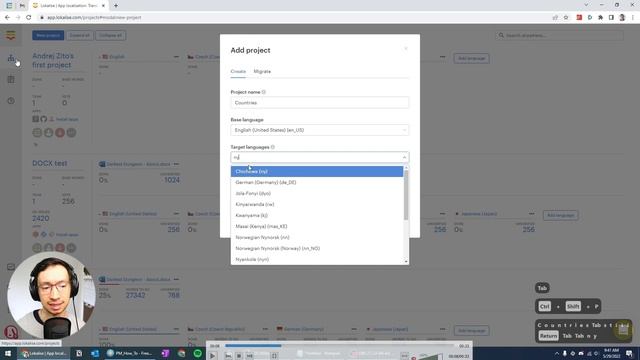This screenshot has width=640, height=360.
Task: Open Spotify from the taskbar
Action: pyautogui.click(x=198, y=353)
